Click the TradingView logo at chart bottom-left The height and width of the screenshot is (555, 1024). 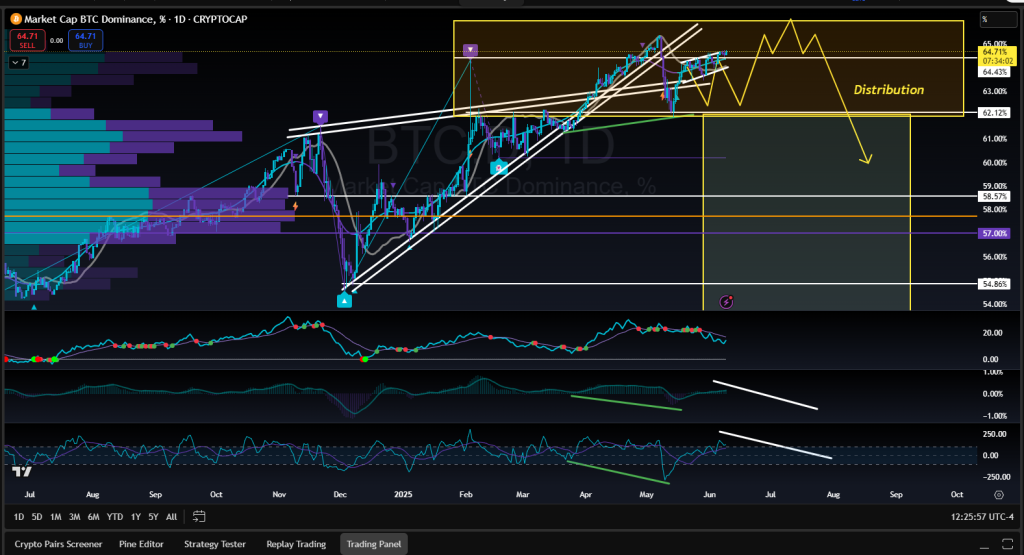(22, 471)
